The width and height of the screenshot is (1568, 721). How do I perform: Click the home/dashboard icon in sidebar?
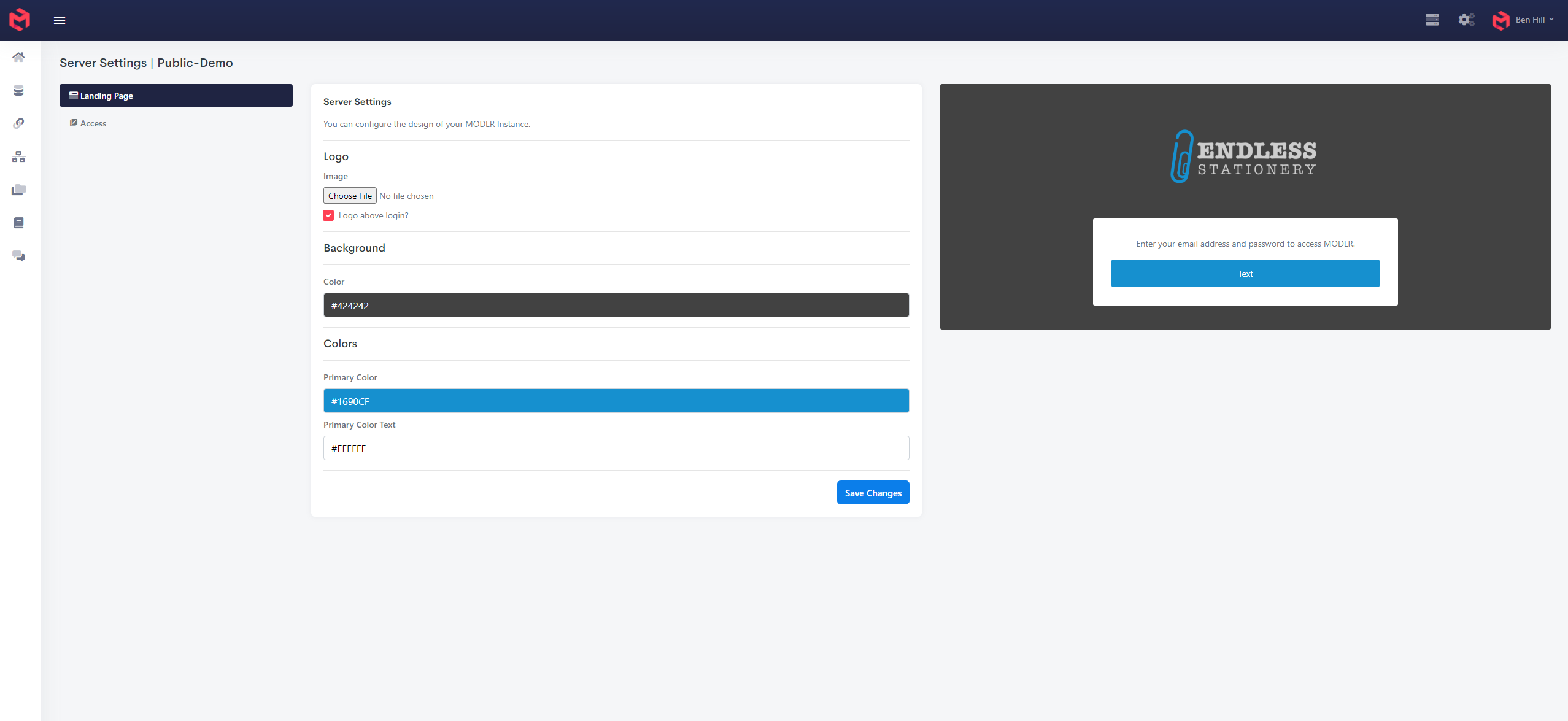tap(20, 57)
